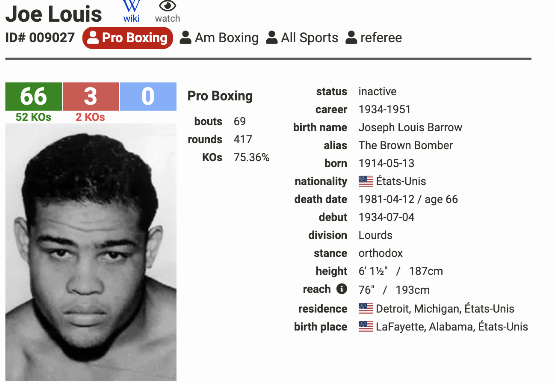554x383 pixels.
Task: Click the green 66 wins box
Action: tap(34, 96)
